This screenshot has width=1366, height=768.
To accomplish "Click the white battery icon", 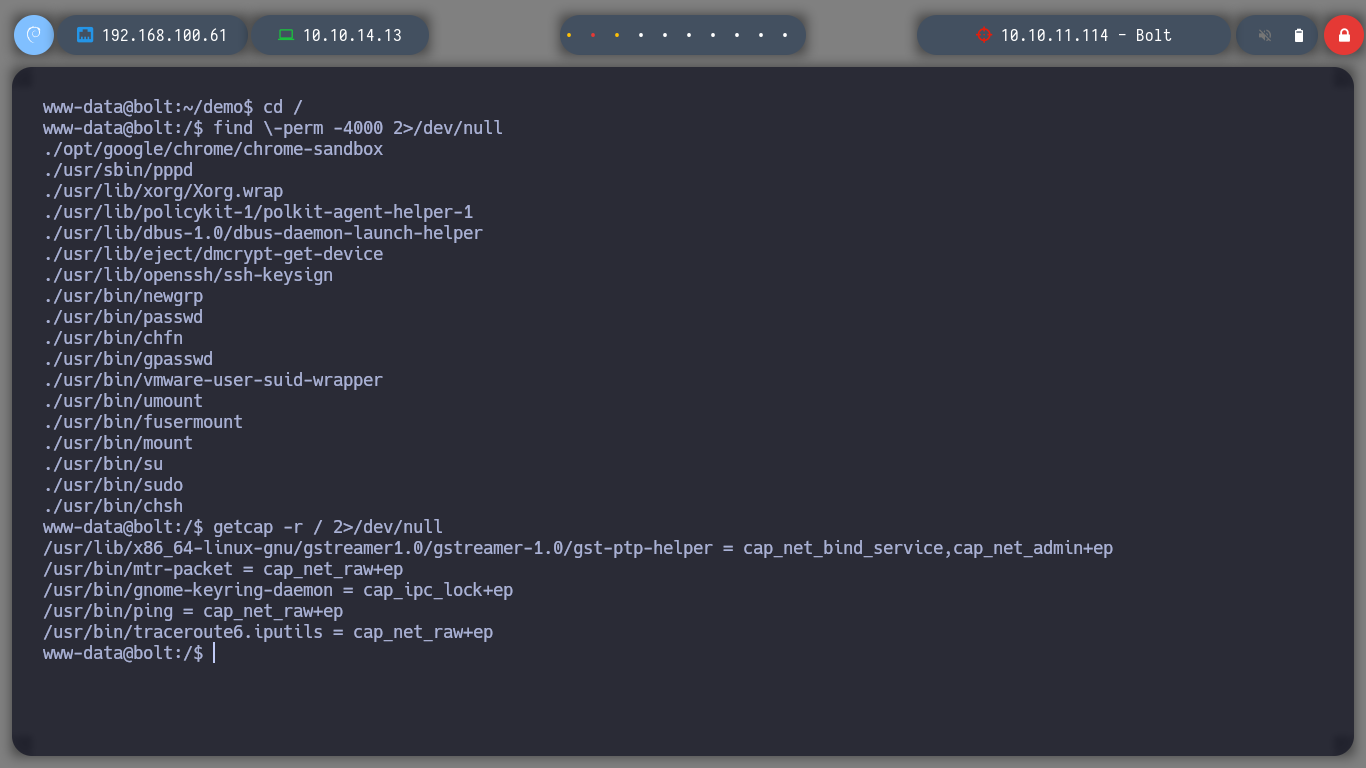I will click(x=1299, y=35).
